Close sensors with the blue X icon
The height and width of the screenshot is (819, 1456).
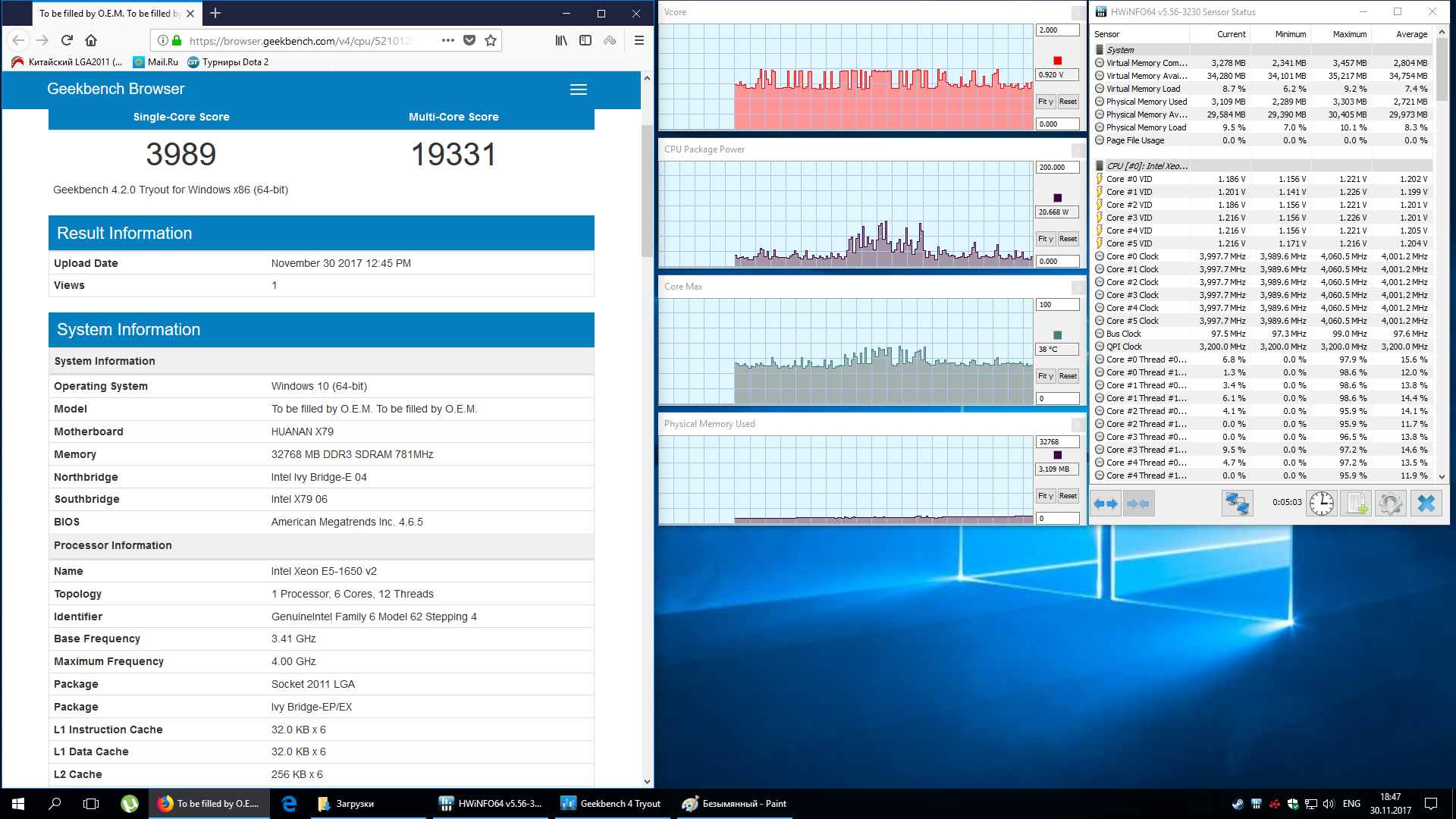coord(1426,504)
